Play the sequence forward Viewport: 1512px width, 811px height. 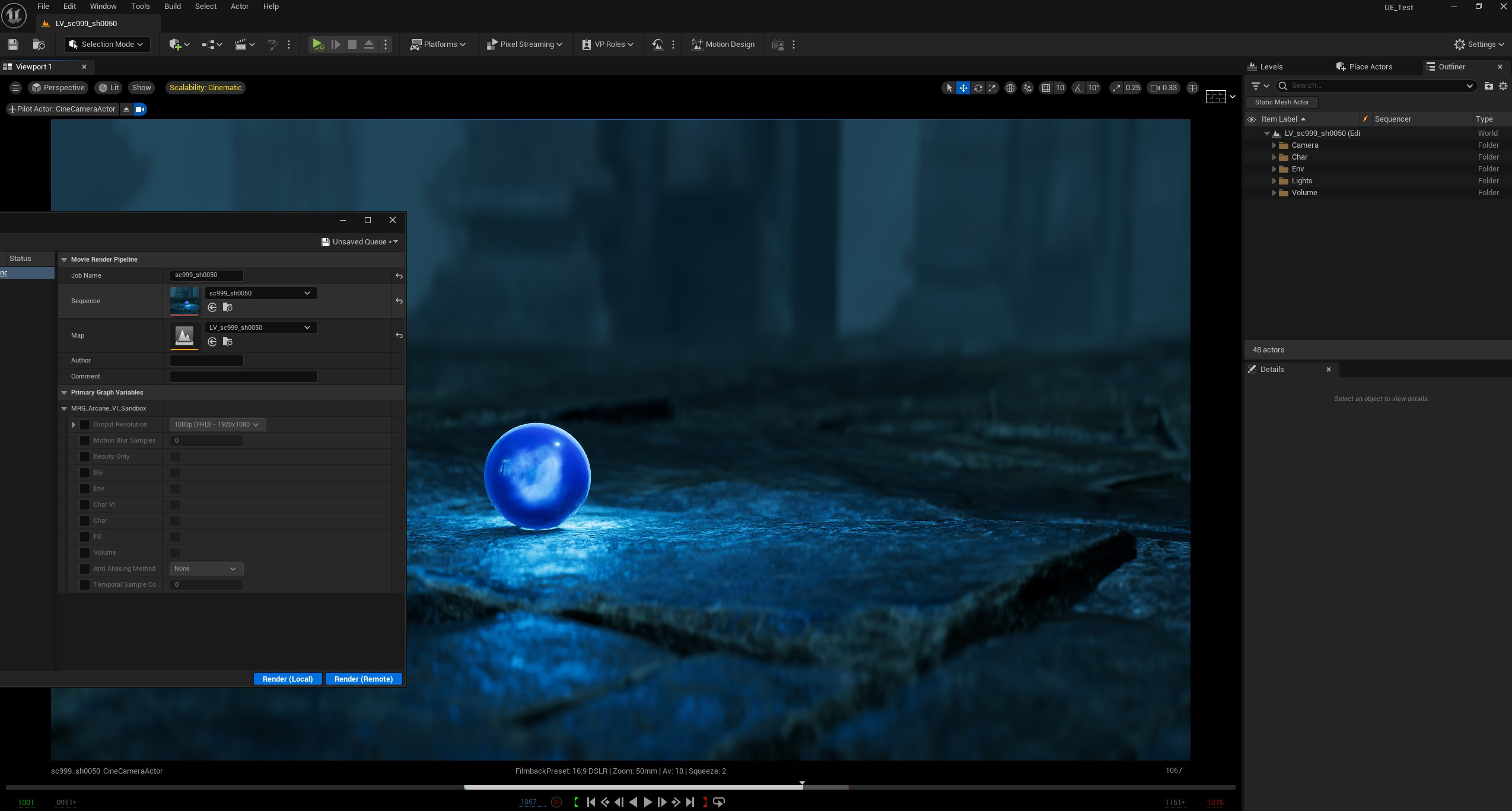(648, 802)
